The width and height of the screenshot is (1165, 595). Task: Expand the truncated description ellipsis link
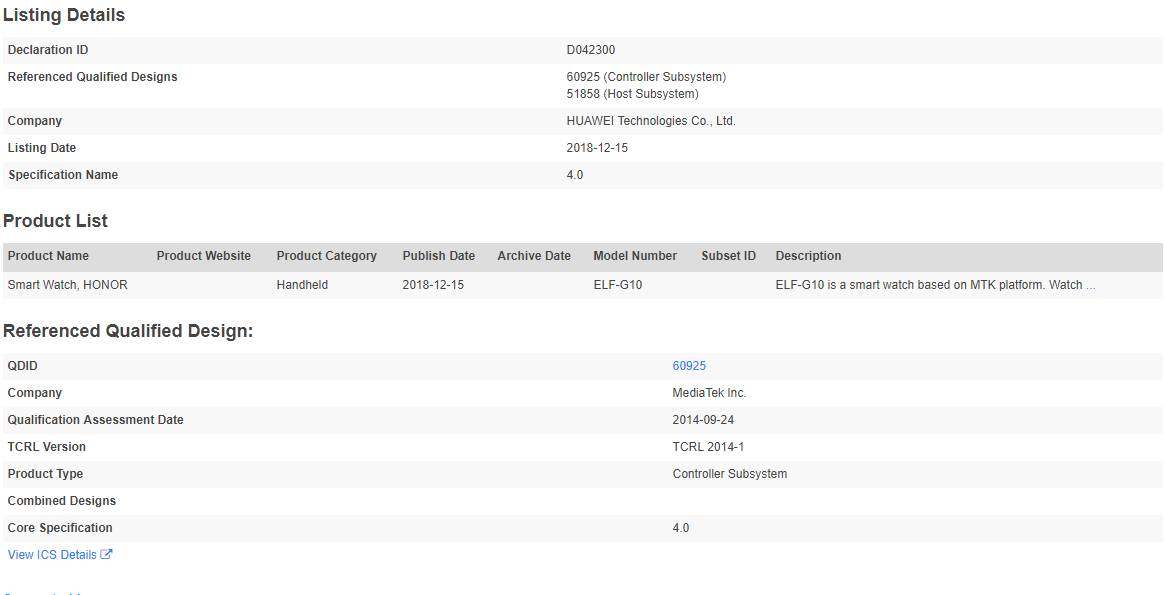click(x=1090, y=285)
